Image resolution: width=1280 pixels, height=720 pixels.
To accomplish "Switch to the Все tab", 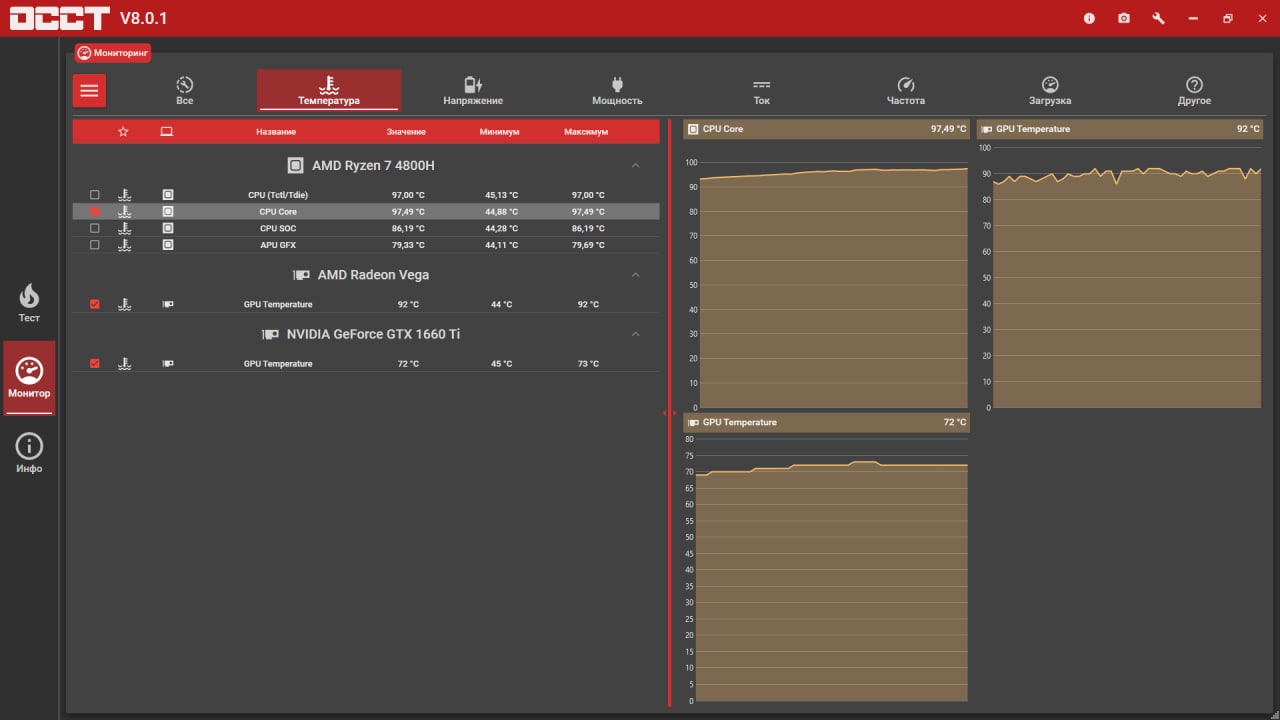I will 184,90.
